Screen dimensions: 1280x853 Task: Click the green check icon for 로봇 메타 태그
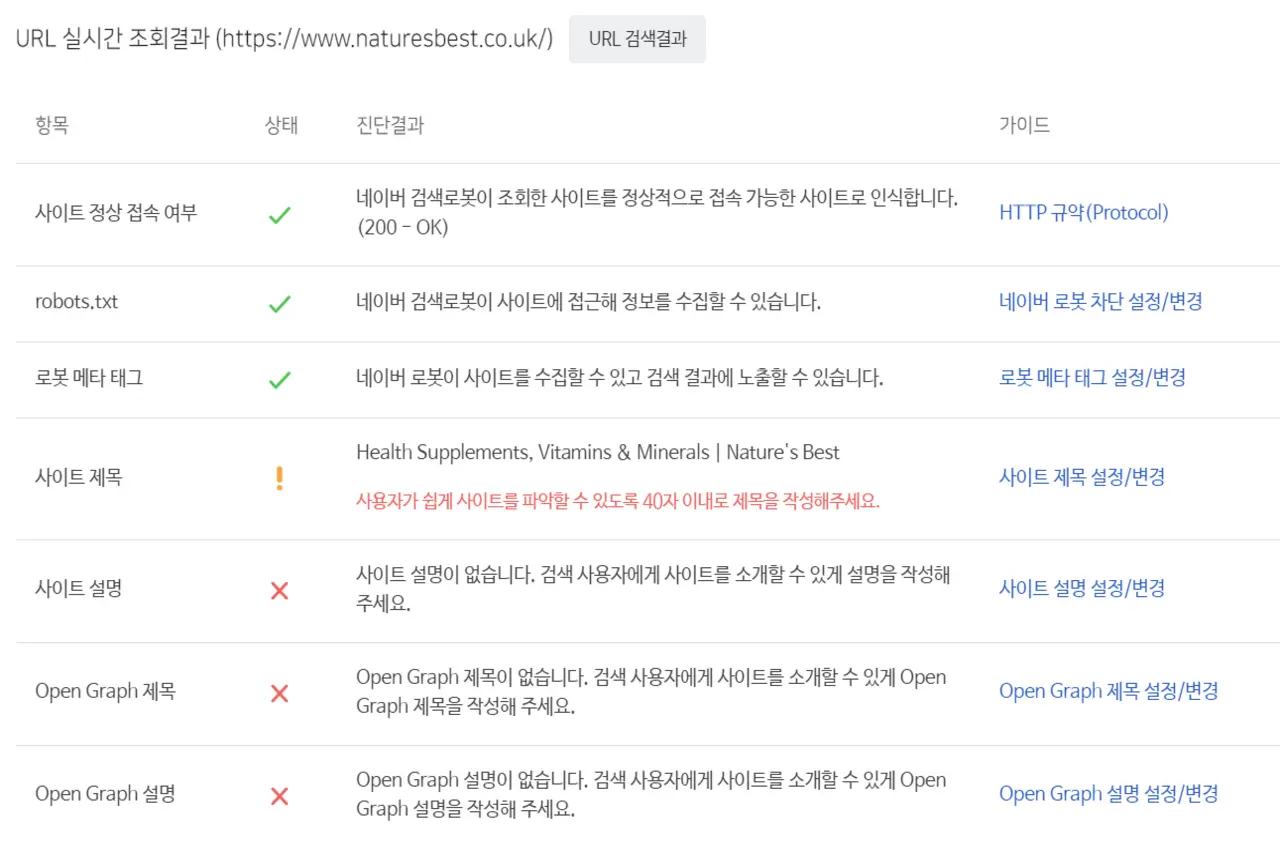point(280,377)
